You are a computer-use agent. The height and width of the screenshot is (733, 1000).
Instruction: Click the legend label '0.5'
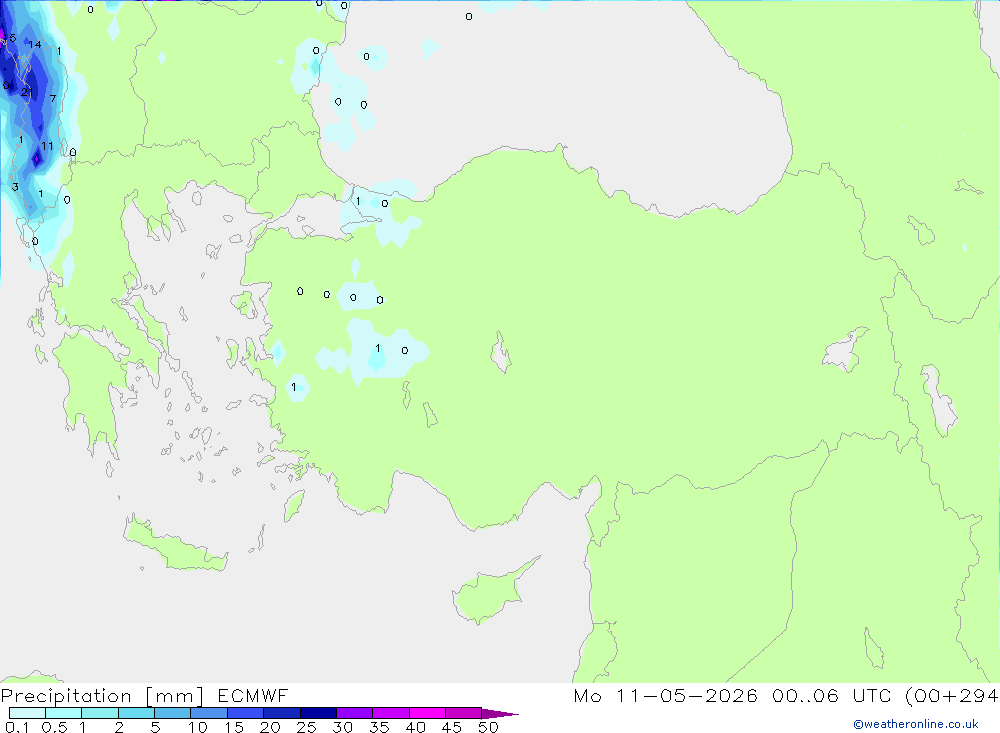point(54,727)
